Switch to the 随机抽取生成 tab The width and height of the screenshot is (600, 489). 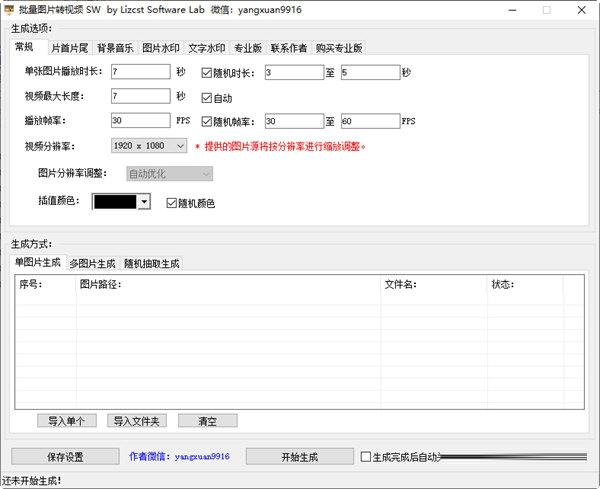click(x=152, y=264)
